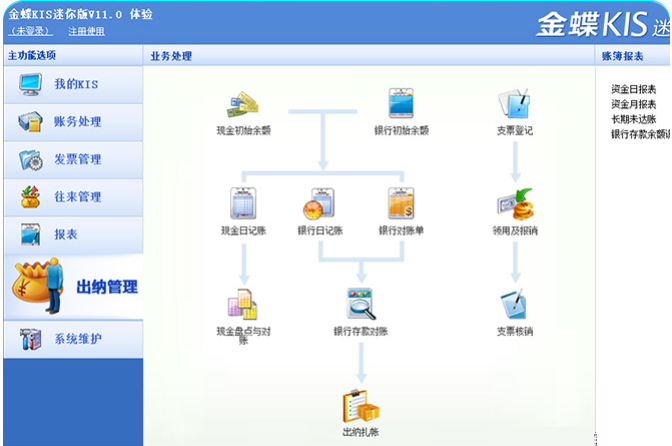Switch to 往来管理 module
Image resolution: width=672 pixels, height=446 pixels.
click(x=73, y=198)
